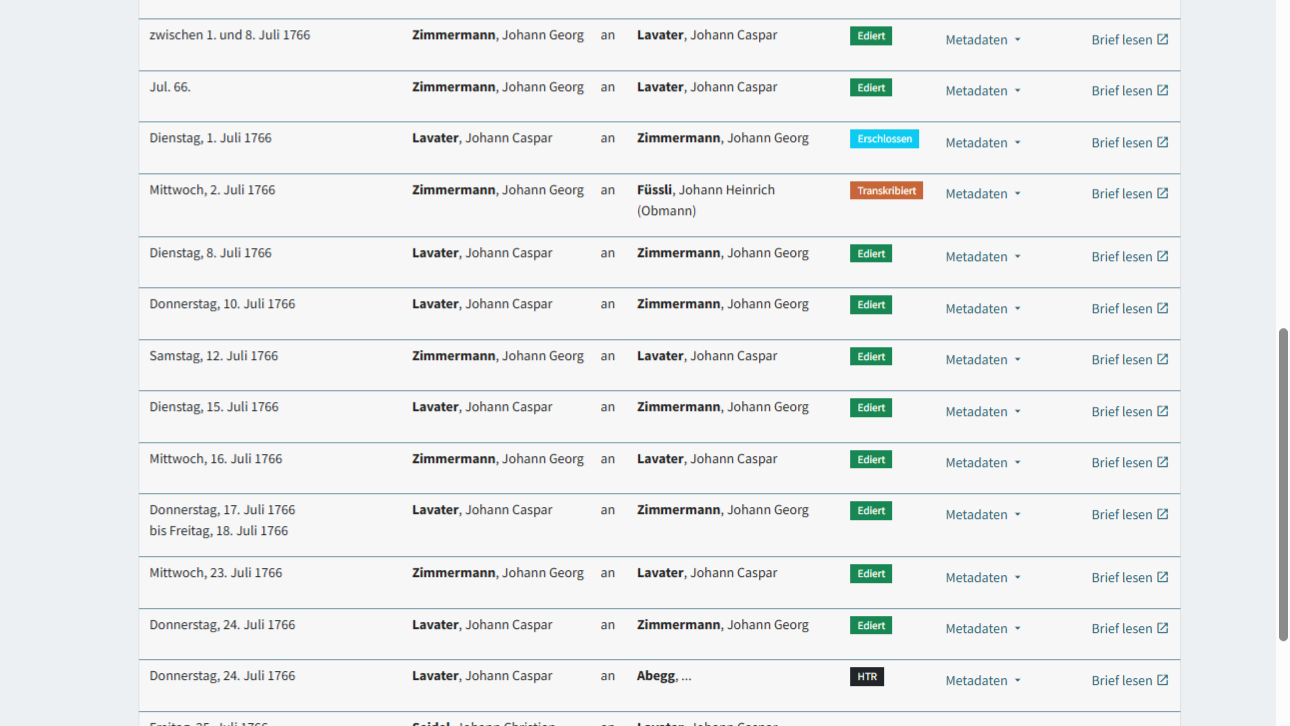Expand Metadaten for the 'zwischen 1. und 8. Juli' letter
The image size is (1290, 726).
pyautogui.click(x=983, y=40)
